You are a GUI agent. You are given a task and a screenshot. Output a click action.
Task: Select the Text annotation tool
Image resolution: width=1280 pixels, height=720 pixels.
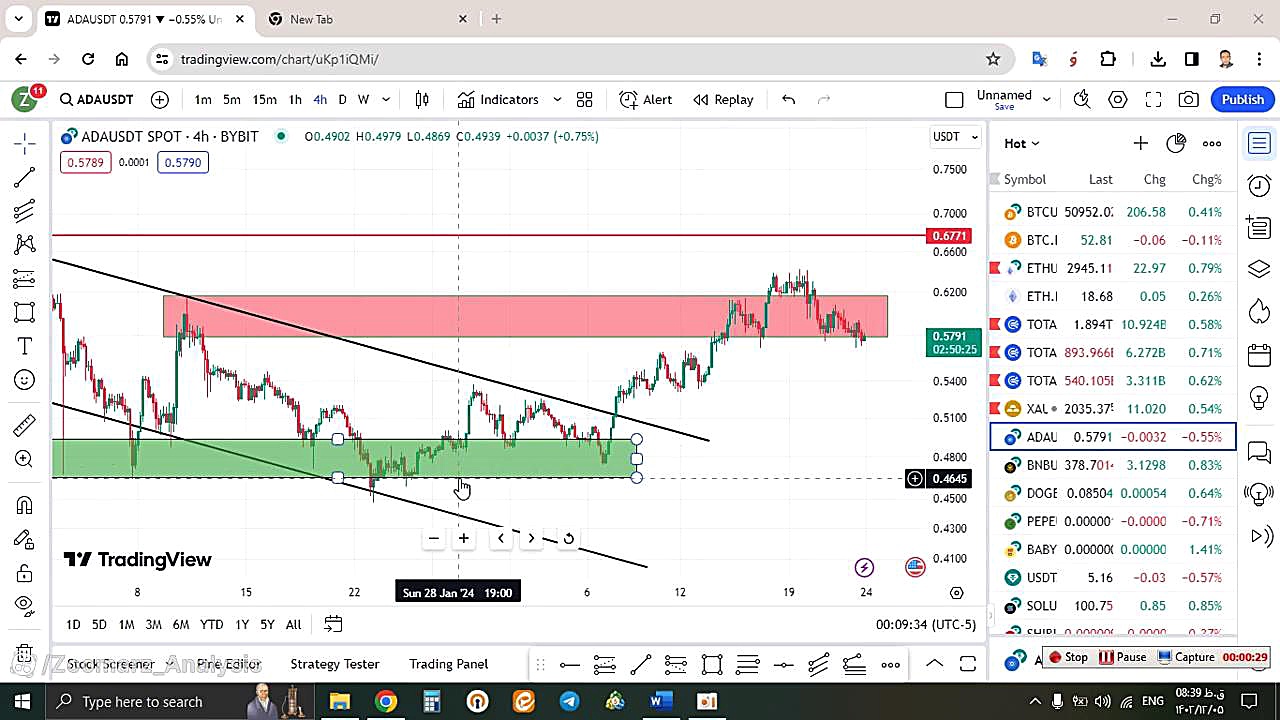click(x=25, y=346)
